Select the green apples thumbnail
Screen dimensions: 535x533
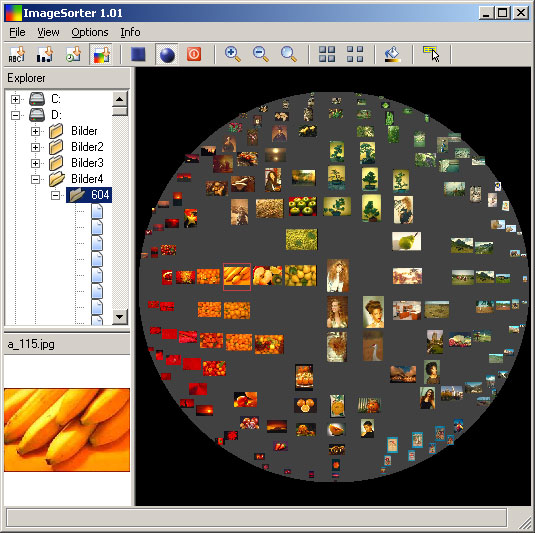click(x=303, y=206)
